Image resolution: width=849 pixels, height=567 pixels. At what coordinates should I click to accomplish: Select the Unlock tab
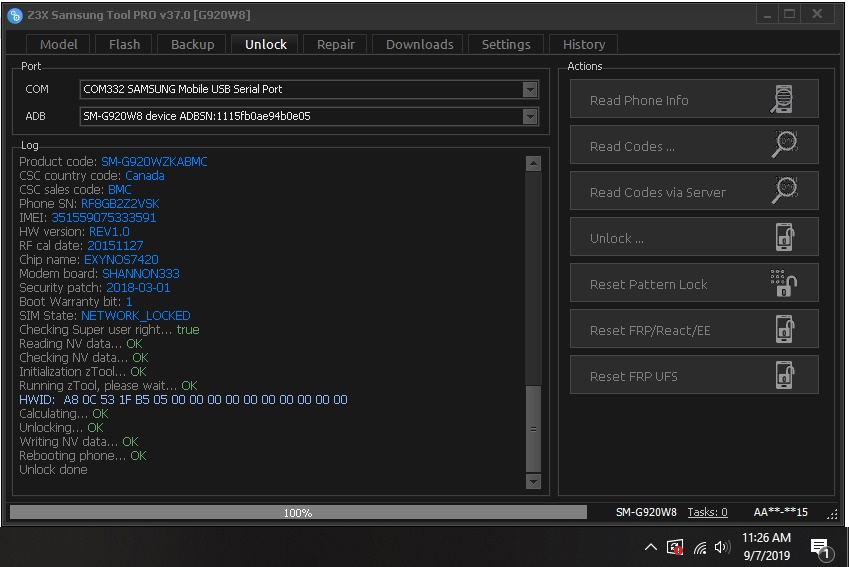(x=265, y=44)
